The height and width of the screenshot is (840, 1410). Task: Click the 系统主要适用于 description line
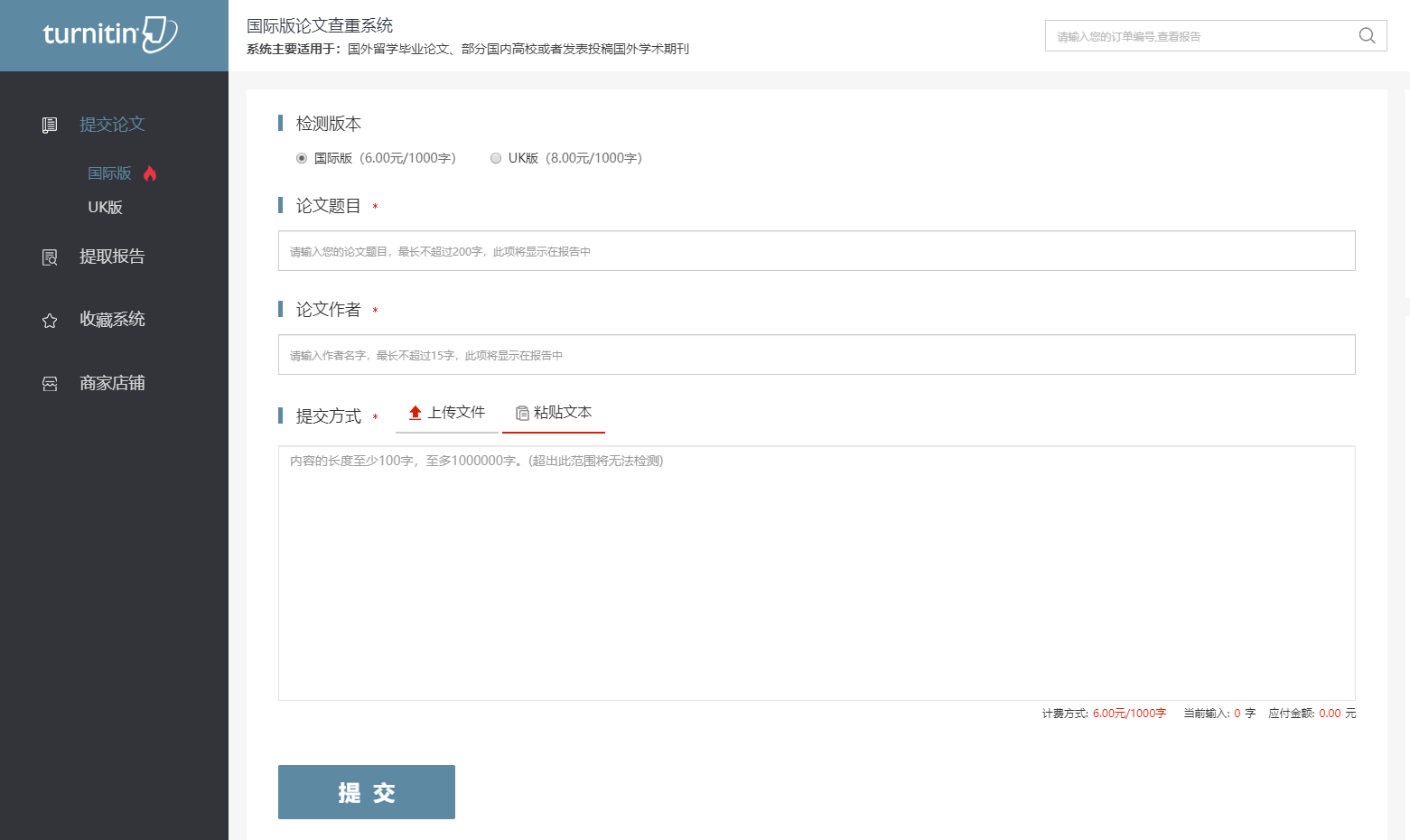pos(468,49)
